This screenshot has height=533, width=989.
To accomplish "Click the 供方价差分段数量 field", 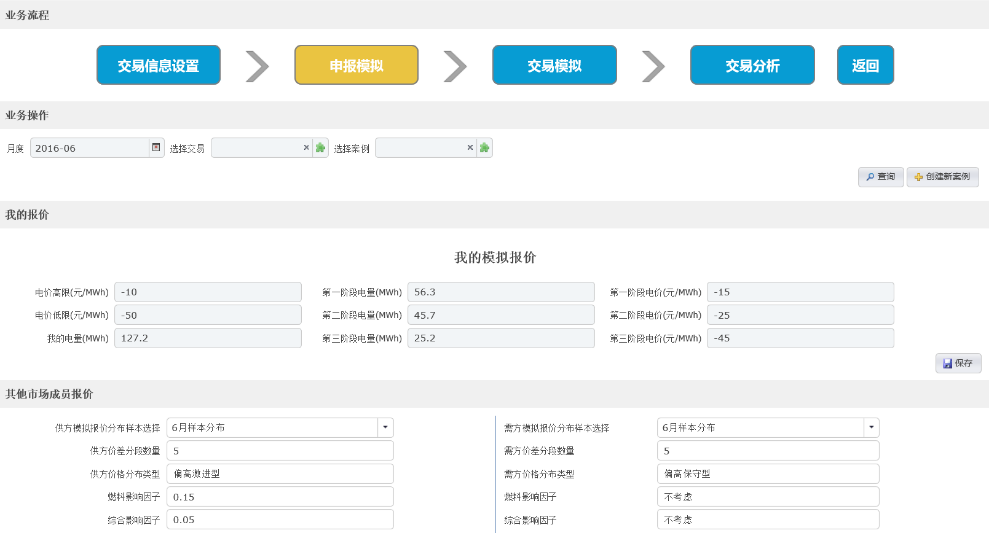I will [280, 450].
